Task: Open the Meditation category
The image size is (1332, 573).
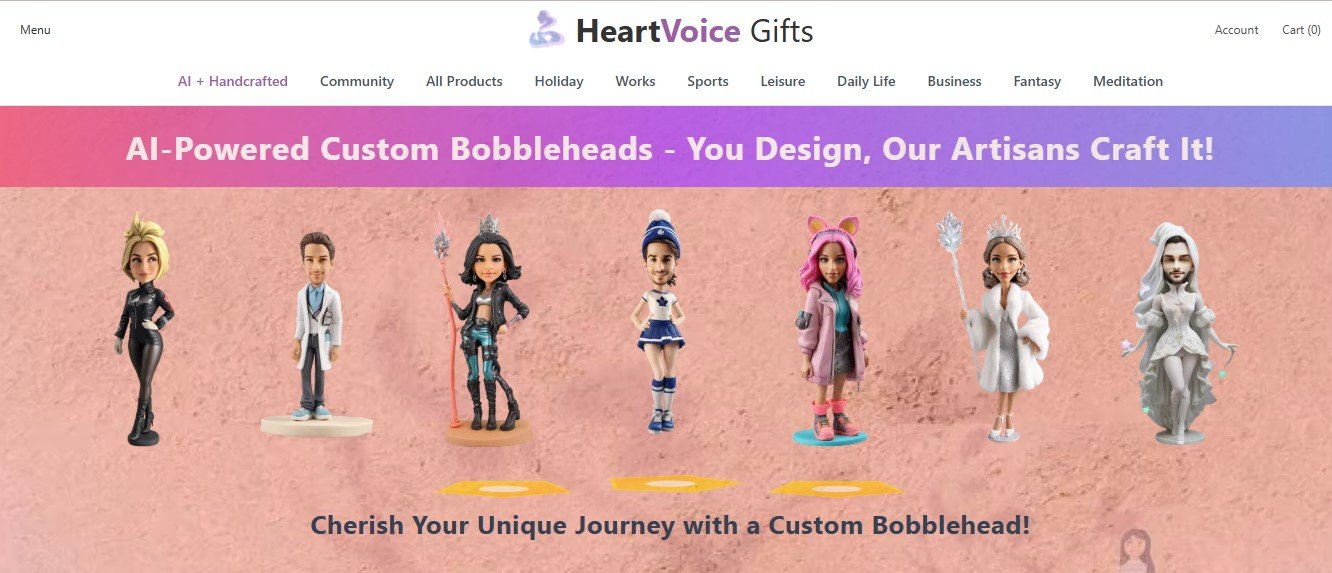Action: (1128, 82)
